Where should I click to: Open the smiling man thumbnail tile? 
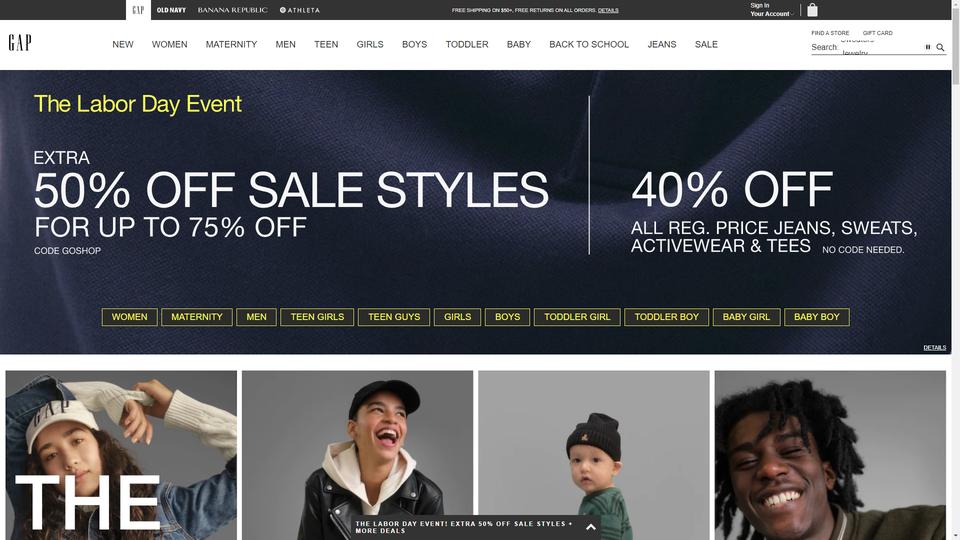[x=830, y=455]
